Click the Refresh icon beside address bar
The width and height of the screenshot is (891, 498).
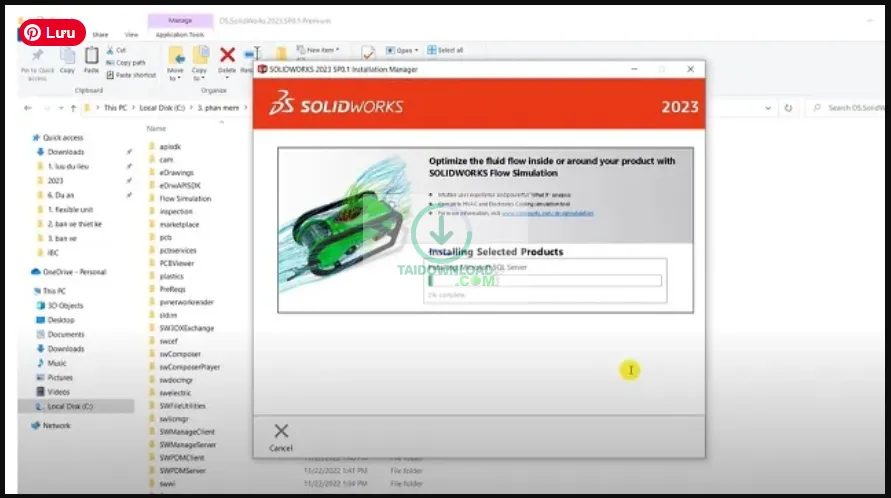point(788,108)
